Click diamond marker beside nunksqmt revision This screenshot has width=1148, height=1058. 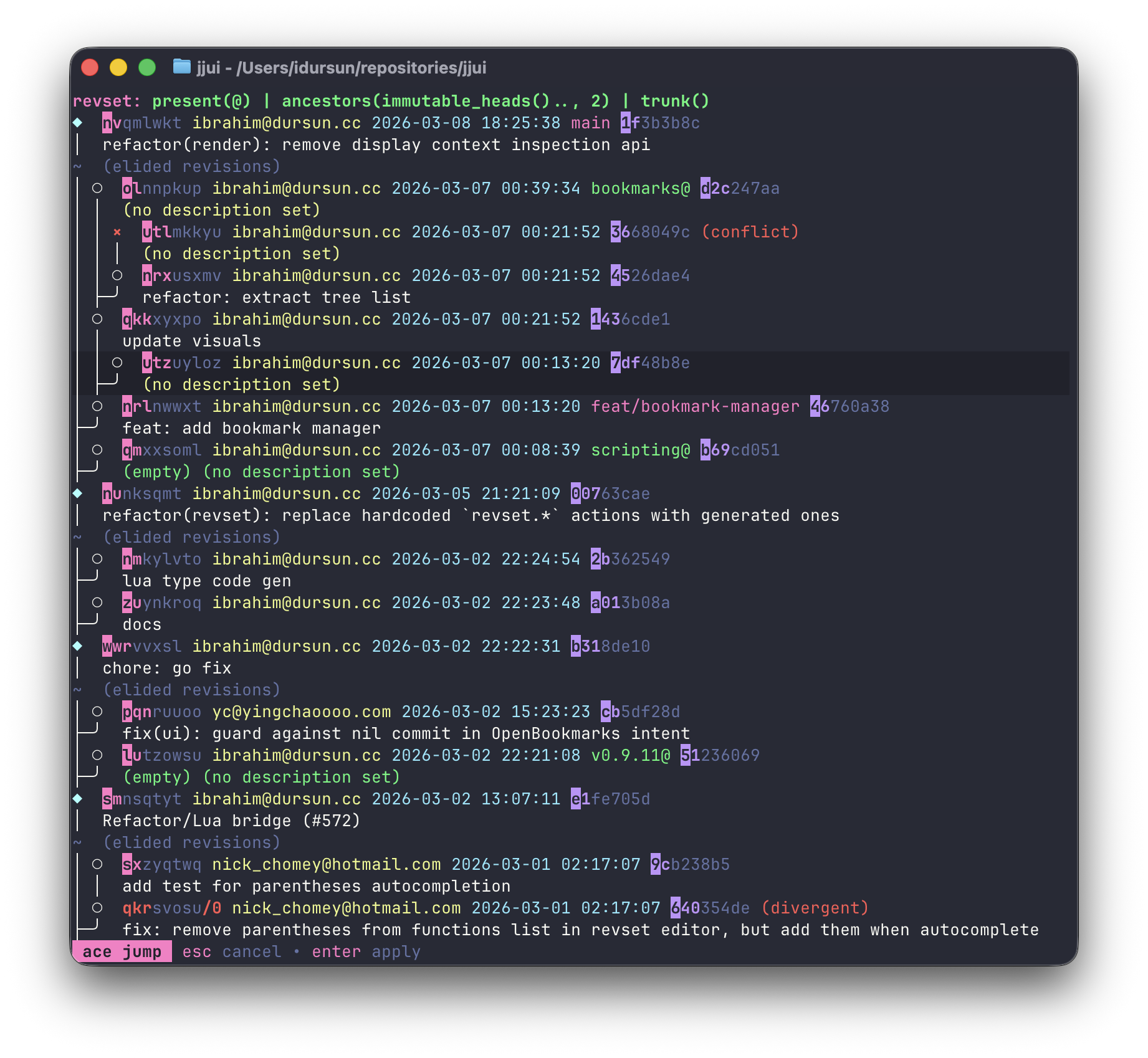(x=78, y=493)
